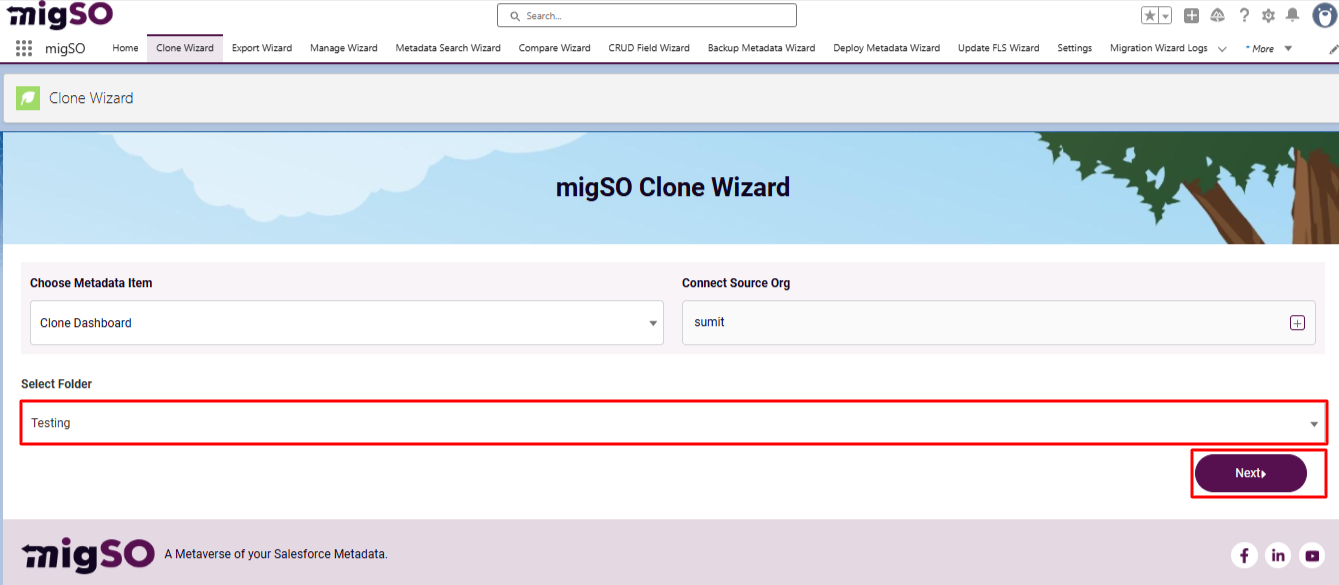Click the YouTube icon in the footer
Screen dimensions: 1339x585
click(1312, 555)
